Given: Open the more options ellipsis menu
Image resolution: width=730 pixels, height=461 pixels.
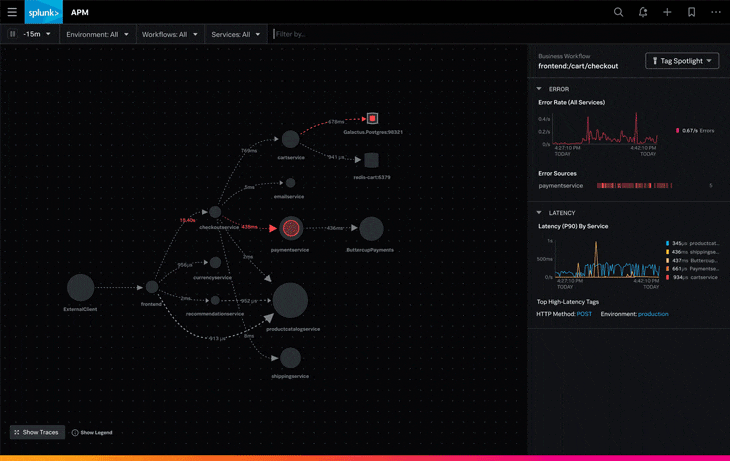Looking at the screenshot, I should pyautogui.click(x=716, y=12).
